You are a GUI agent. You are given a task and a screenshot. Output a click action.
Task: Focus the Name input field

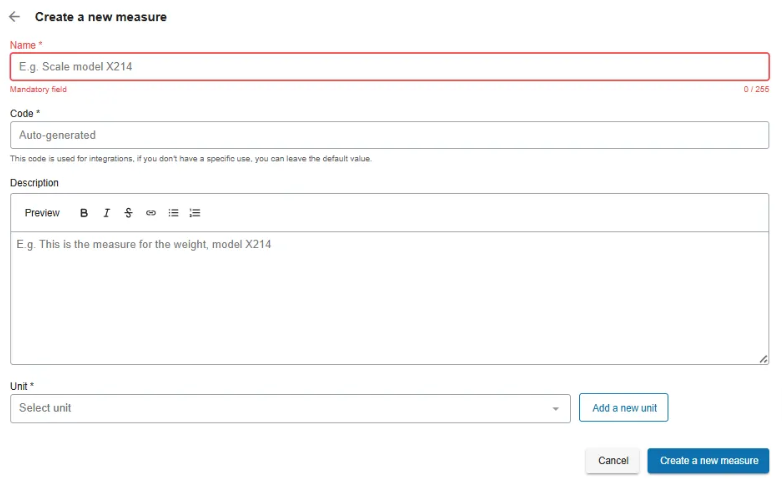tap(389, 67)
